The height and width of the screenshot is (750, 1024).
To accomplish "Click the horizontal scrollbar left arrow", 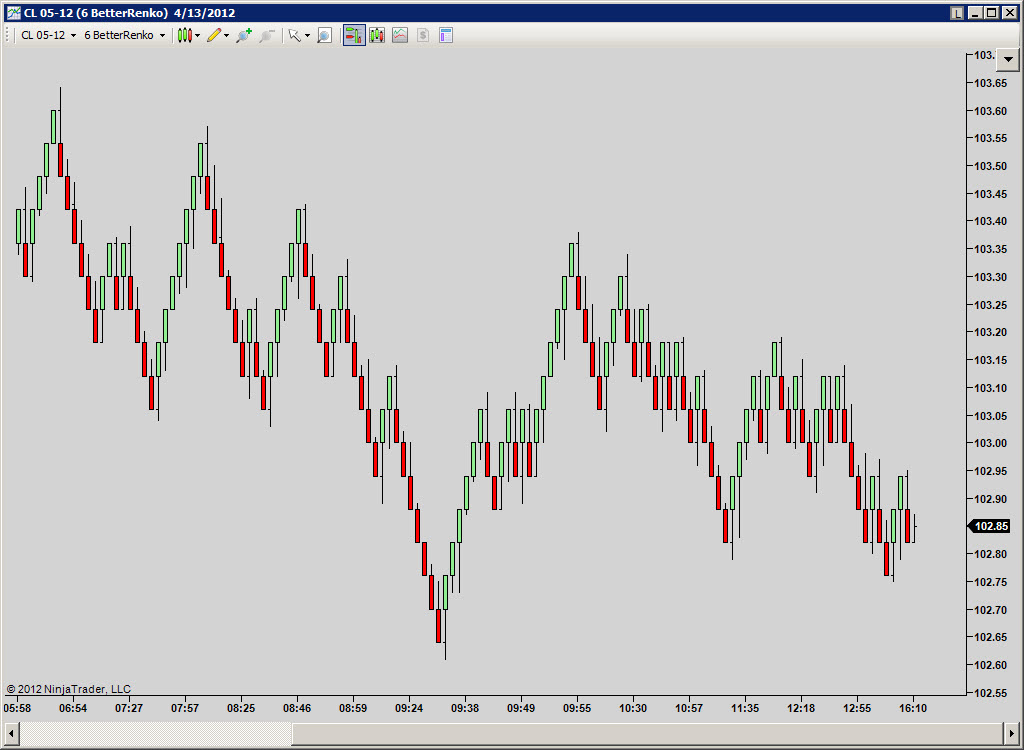I will (10, 732).
